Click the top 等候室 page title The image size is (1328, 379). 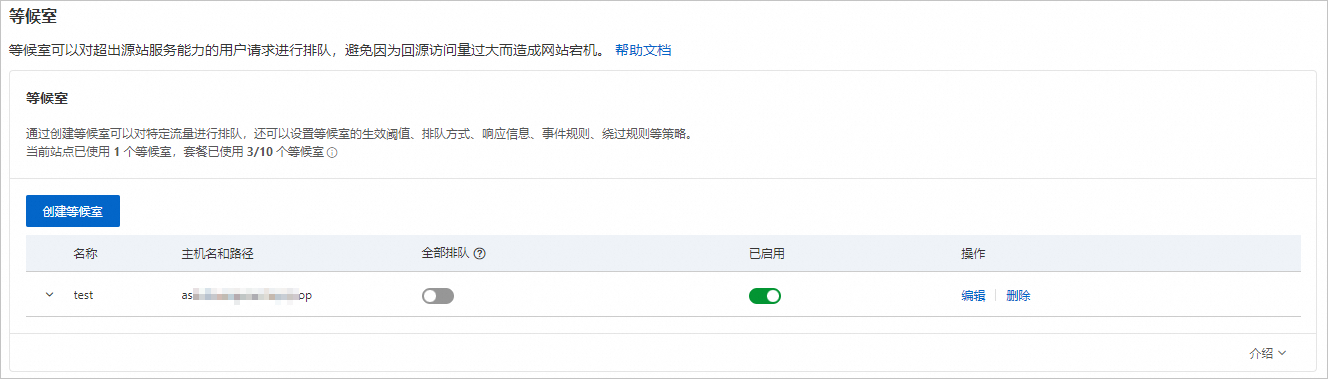[x=31, y=16]
